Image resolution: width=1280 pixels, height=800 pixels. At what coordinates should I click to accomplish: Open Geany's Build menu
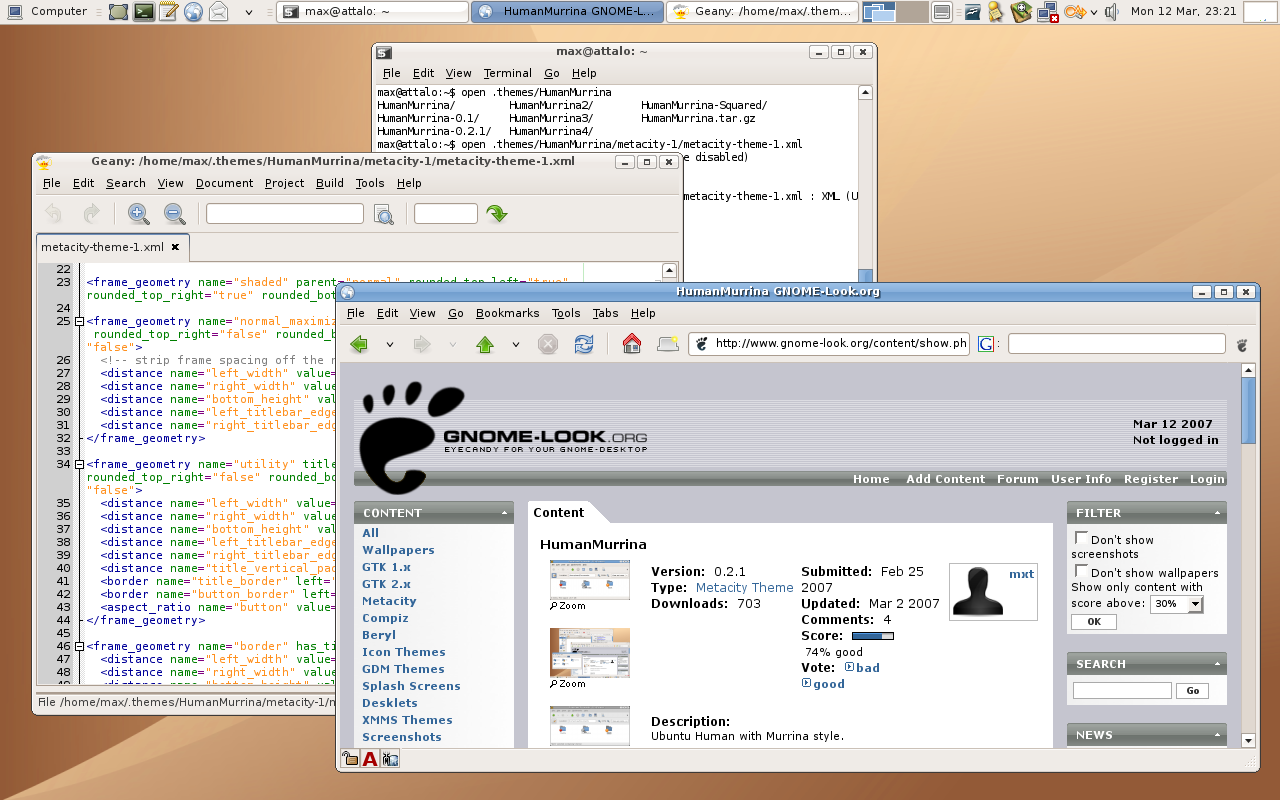pyautogui.click(x=330, y=183)
